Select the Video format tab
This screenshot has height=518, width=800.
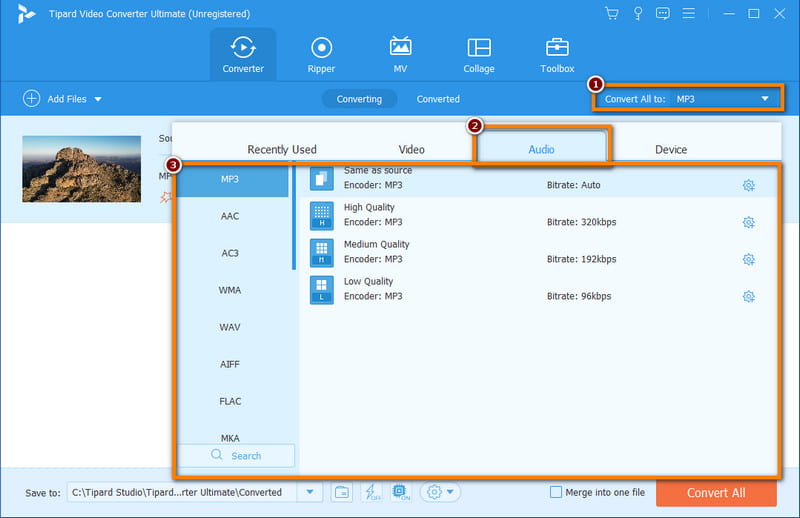point(411,150)
